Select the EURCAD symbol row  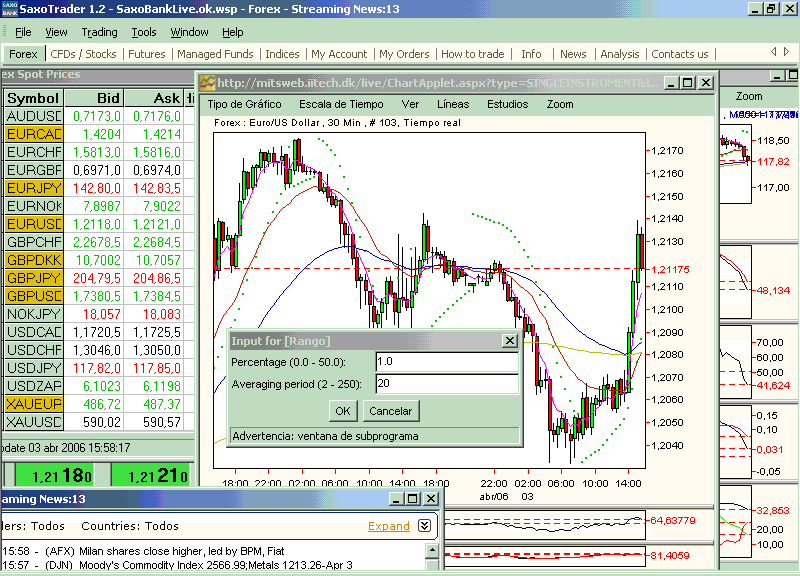click(34, 134)
